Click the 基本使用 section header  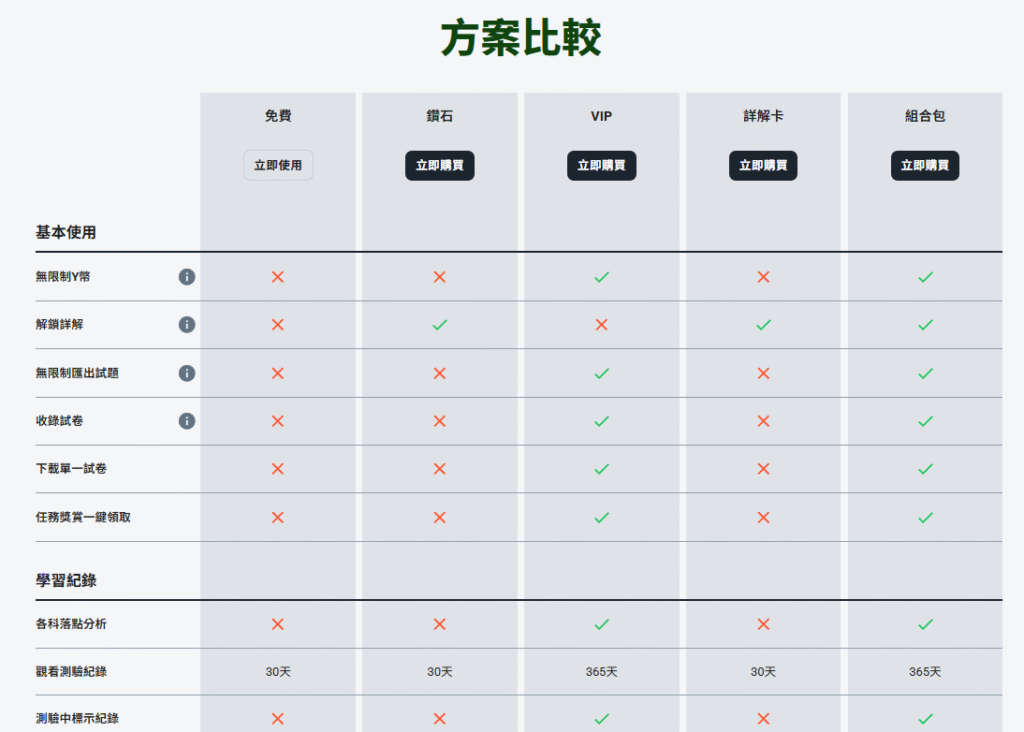coord(66,233)
